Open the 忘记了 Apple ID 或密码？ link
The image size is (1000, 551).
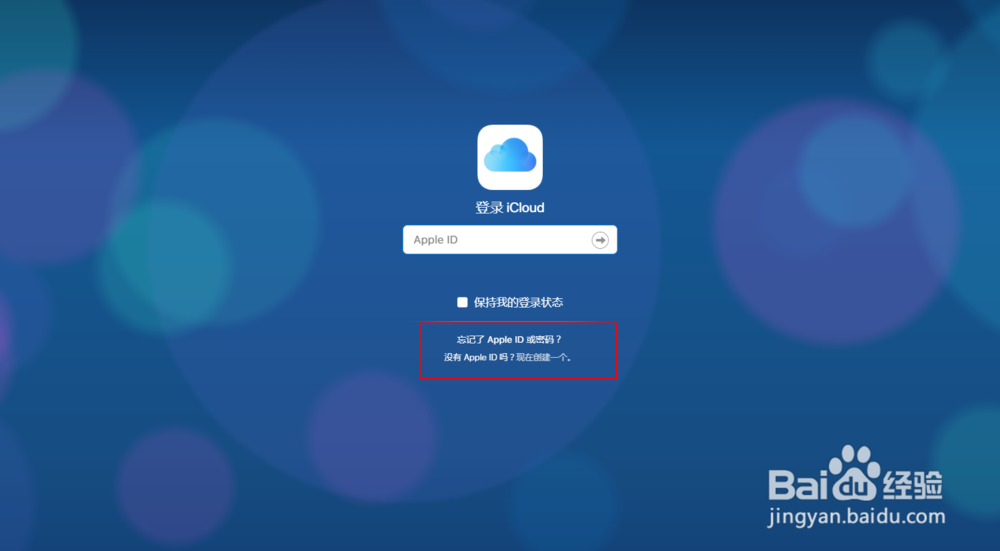point(510,340)
